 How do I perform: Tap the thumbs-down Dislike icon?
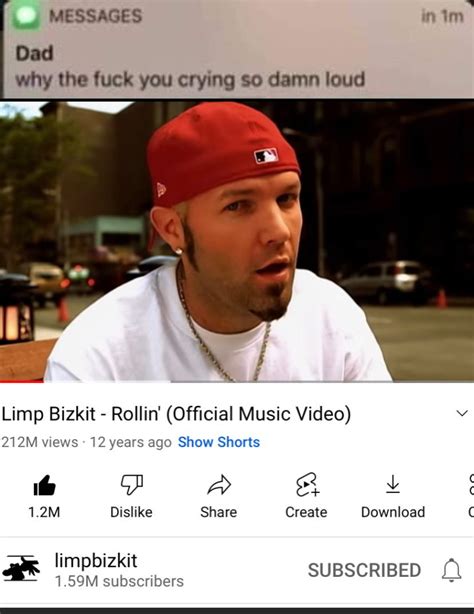tap(132, 485)
